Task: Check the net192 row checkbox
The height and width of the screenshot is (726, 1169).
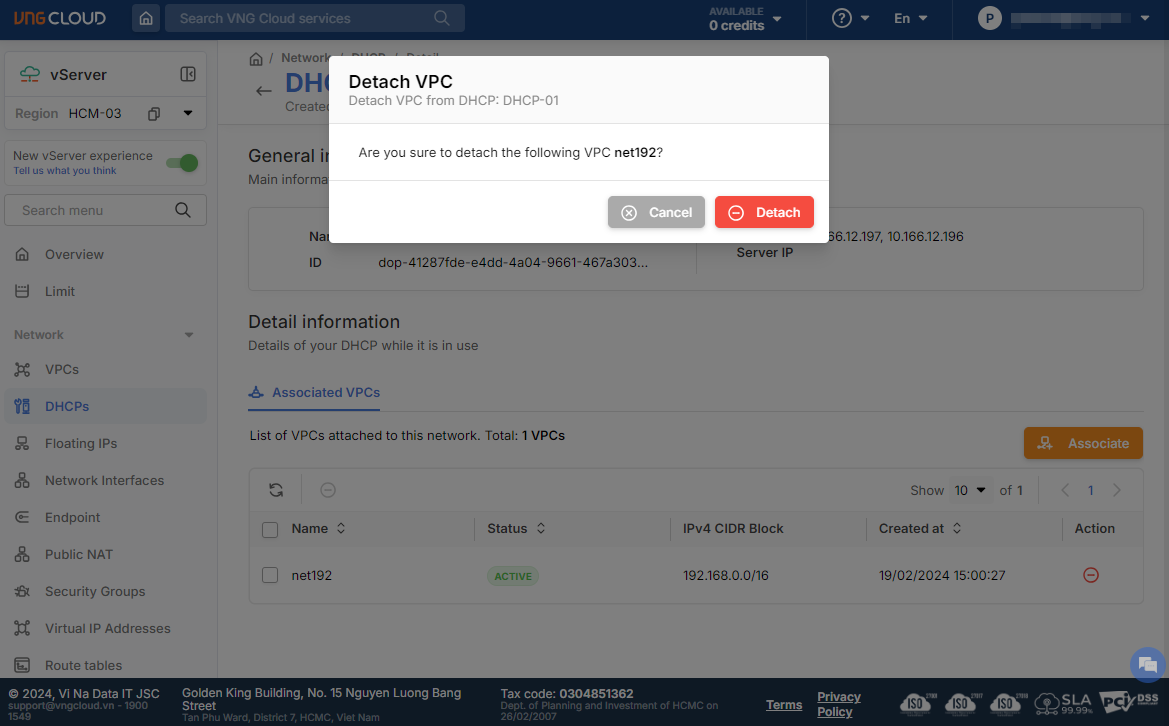Action: pyautogui.click(x=270, y=575)
